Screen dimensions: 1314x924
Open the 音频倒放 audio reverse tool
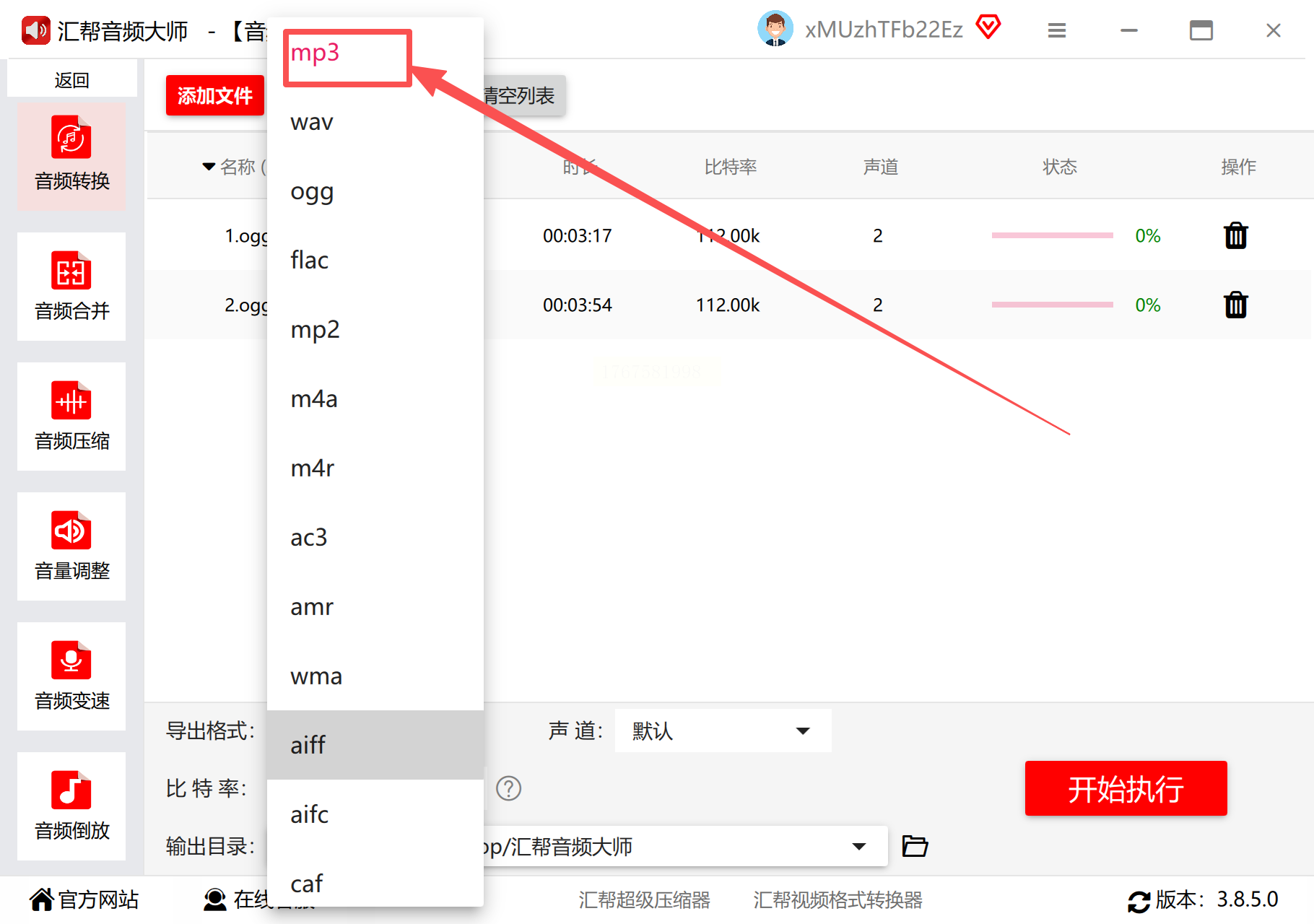tap(71, 806)
